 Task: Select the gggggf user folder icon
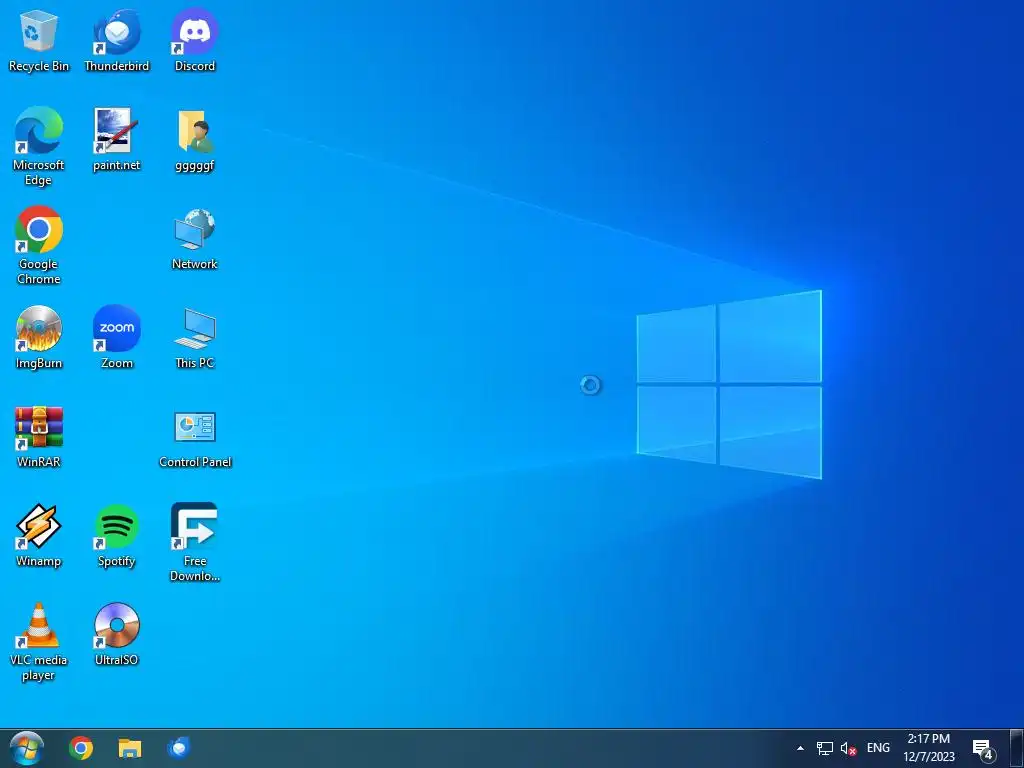[195, 140]
